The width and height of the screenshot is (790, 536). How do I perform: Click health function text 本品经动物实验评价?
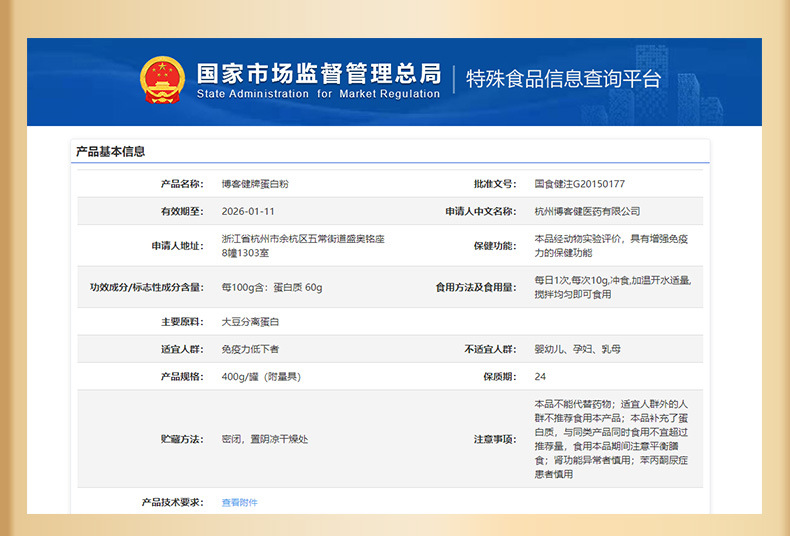[x=611, y=246]
